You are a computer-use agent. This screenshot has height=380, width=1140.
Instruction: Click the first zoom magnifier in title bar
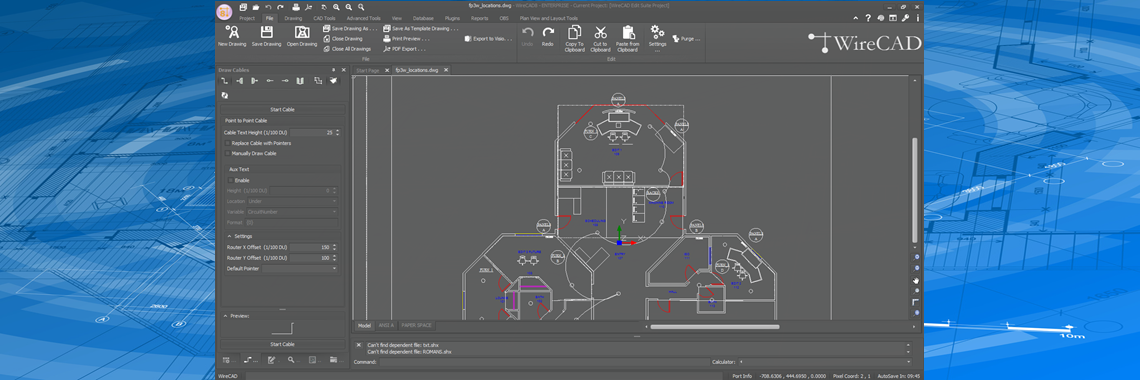(x=336, y=7)
